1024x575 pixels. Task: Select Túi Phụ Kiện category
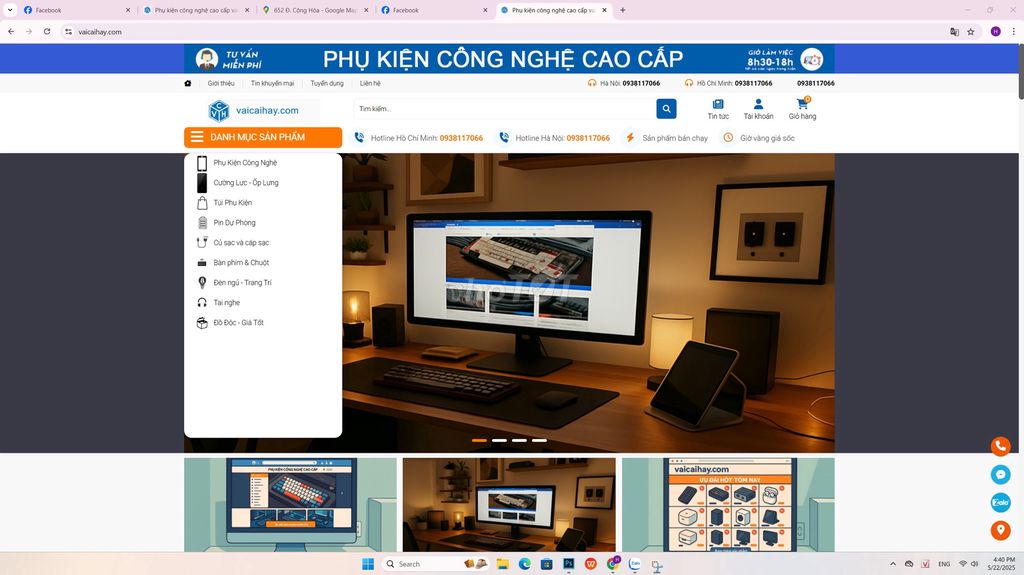(232, 203)
